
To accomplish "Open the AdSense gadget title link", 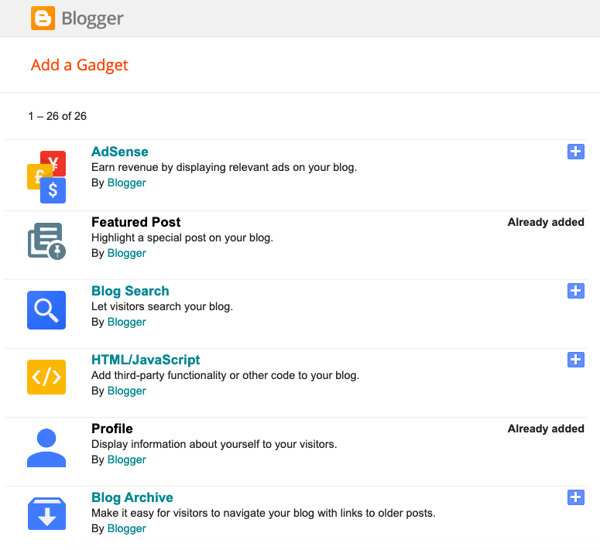I will (120, 152).
